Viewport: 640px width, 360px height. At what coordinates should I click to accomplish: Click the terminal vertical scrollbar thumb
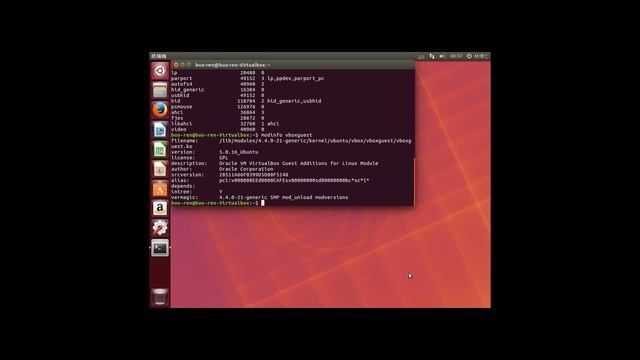[414, 182]
